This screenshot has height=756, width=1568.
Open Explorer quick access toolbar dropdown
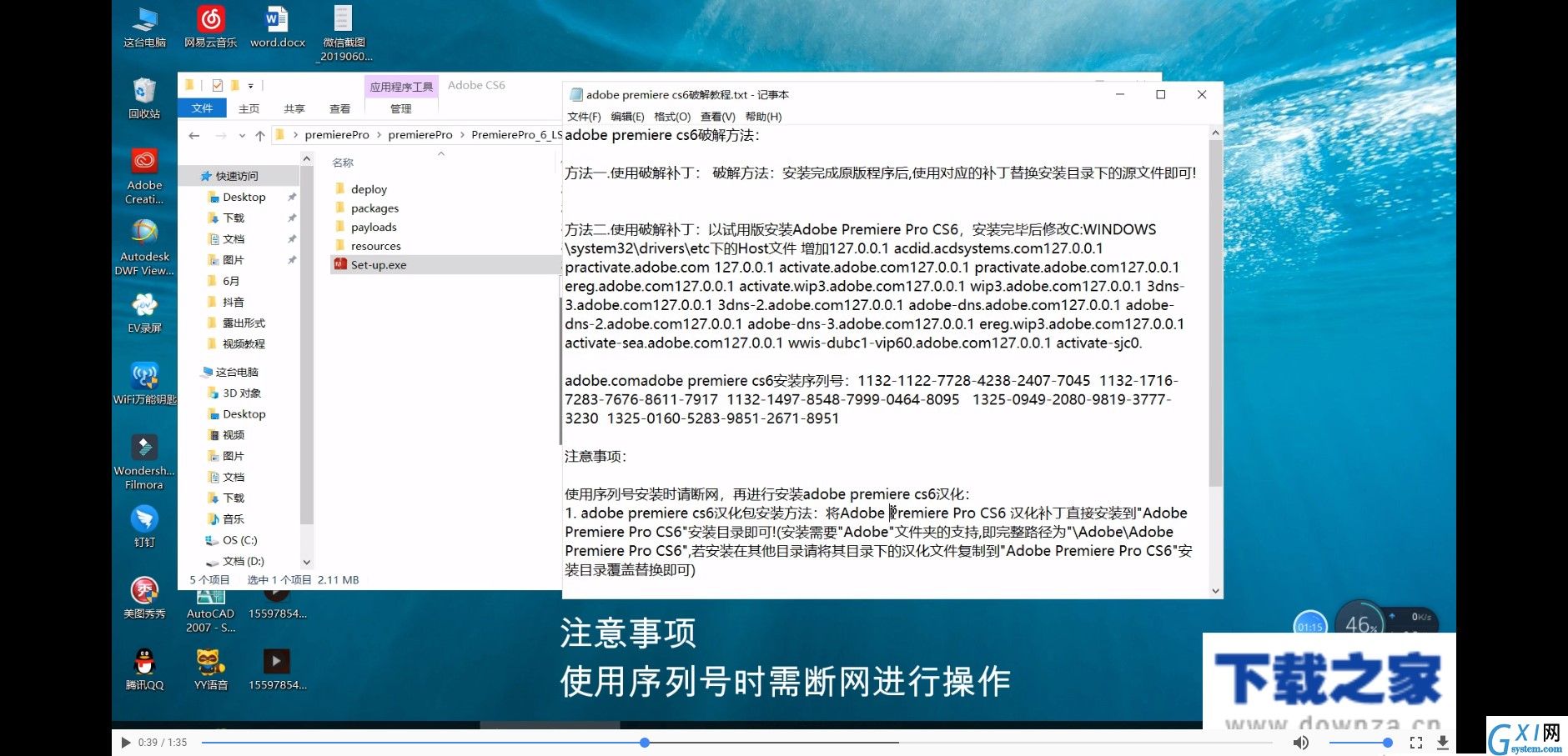pos(250,85)
